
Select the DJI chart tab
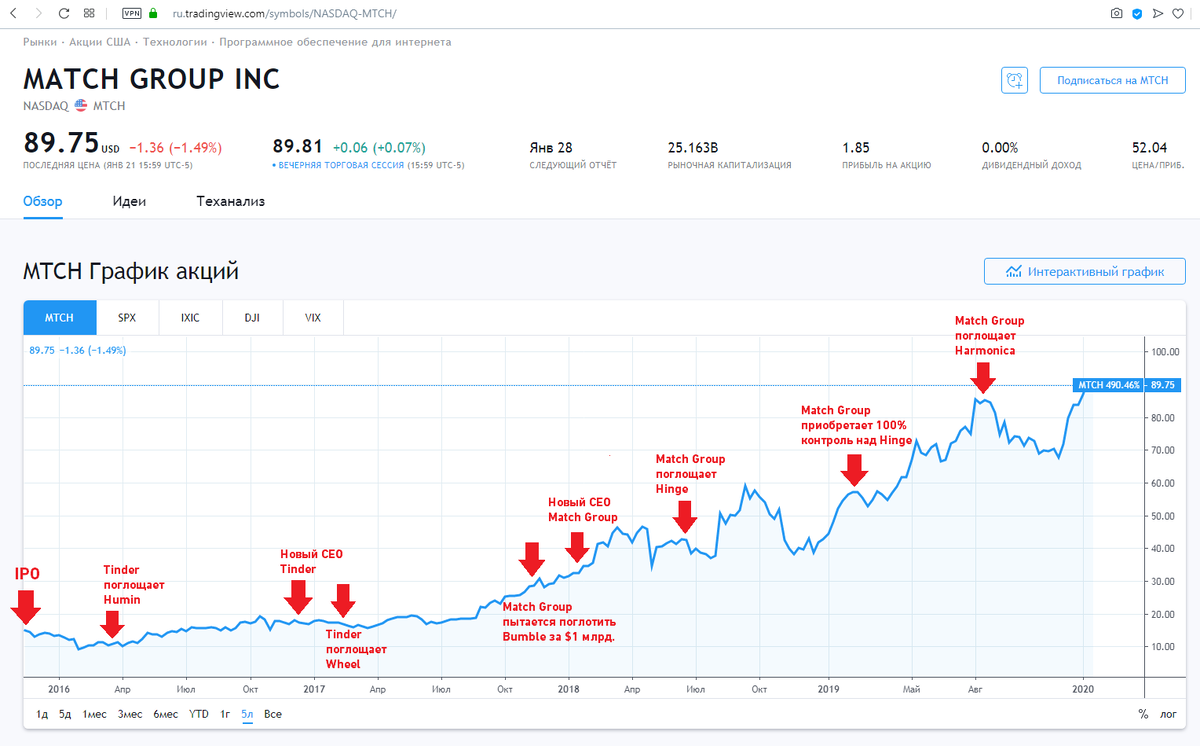(252, 318)
